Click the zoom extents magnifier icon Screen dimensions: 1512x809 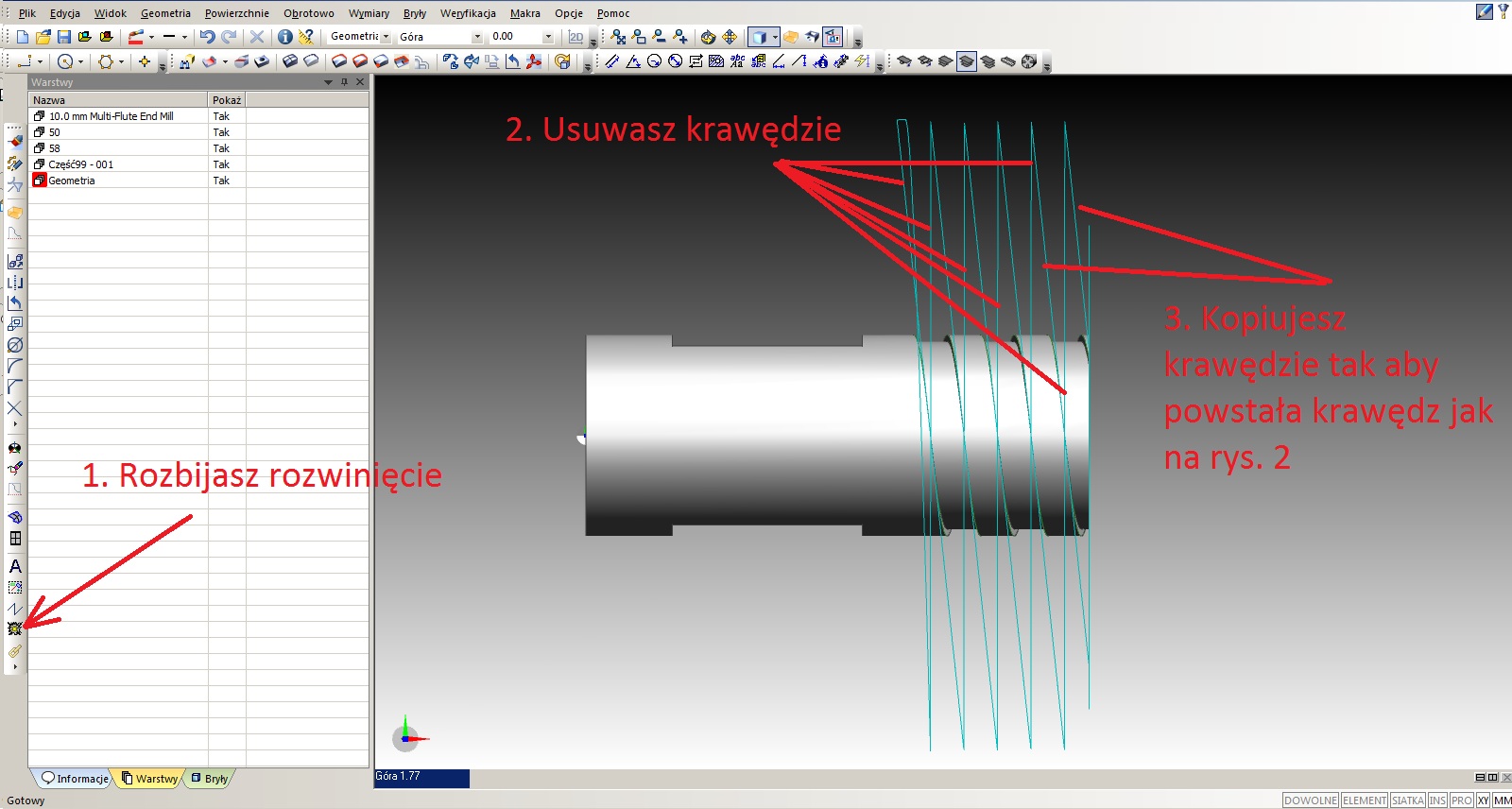click(x=618, y=37)
